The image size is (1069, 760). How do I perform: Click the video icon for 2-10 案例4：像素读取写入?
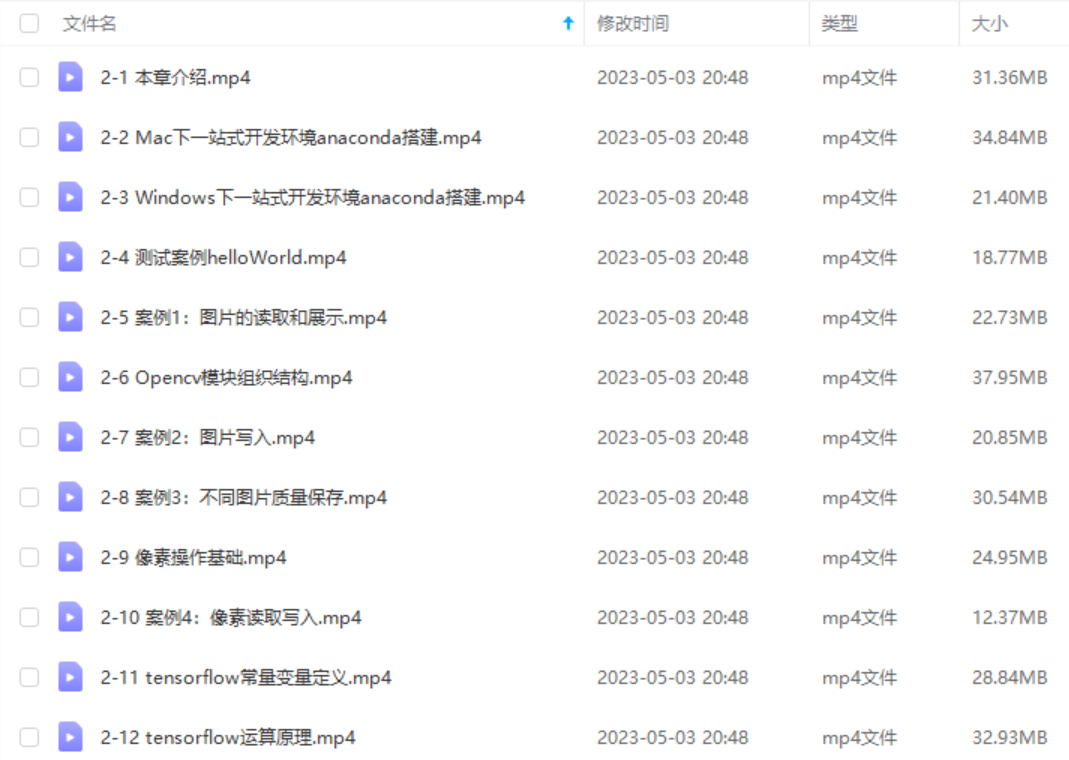pos(70,617)
